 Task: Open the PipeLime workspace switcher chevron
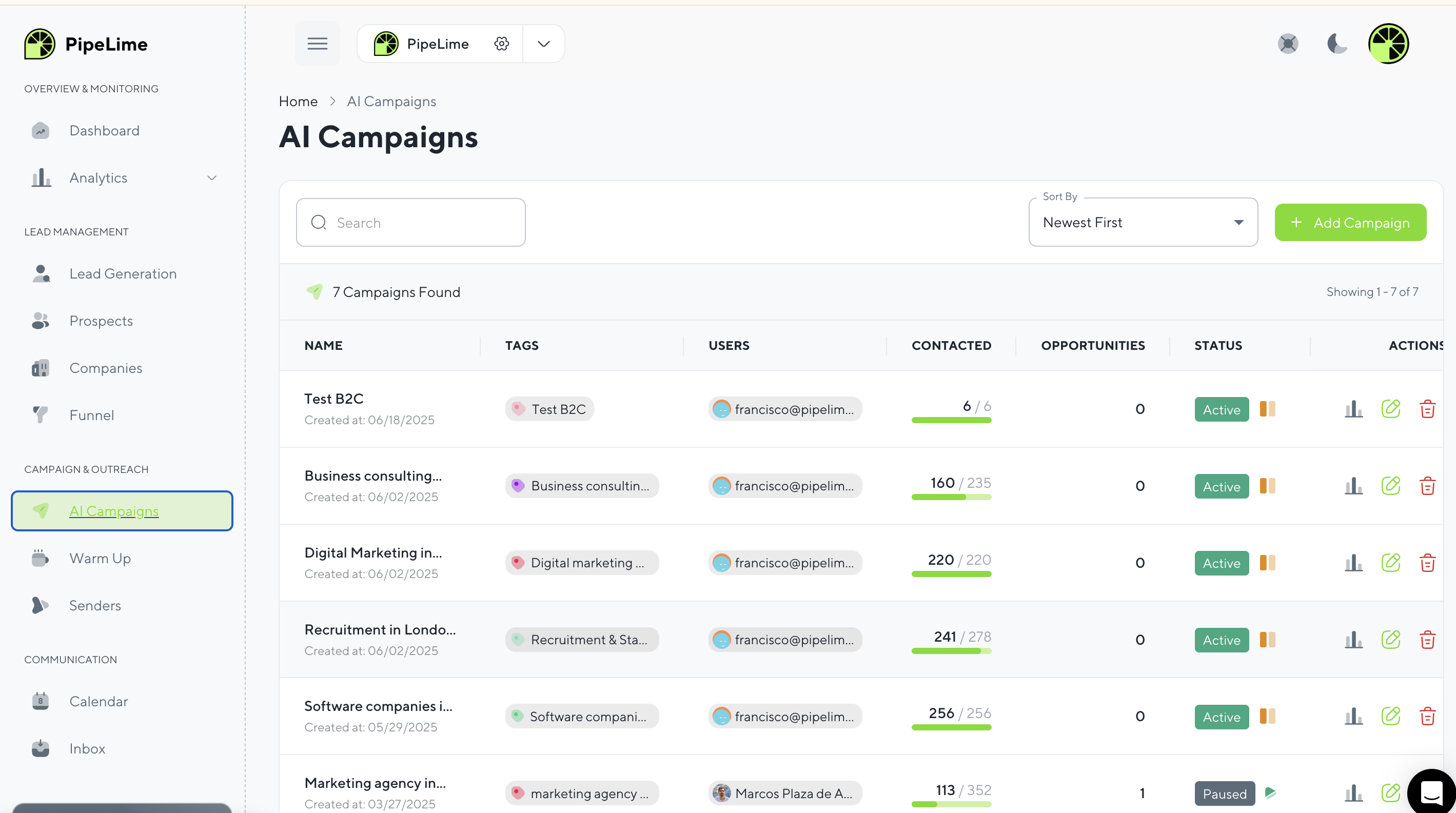(543, 44)
